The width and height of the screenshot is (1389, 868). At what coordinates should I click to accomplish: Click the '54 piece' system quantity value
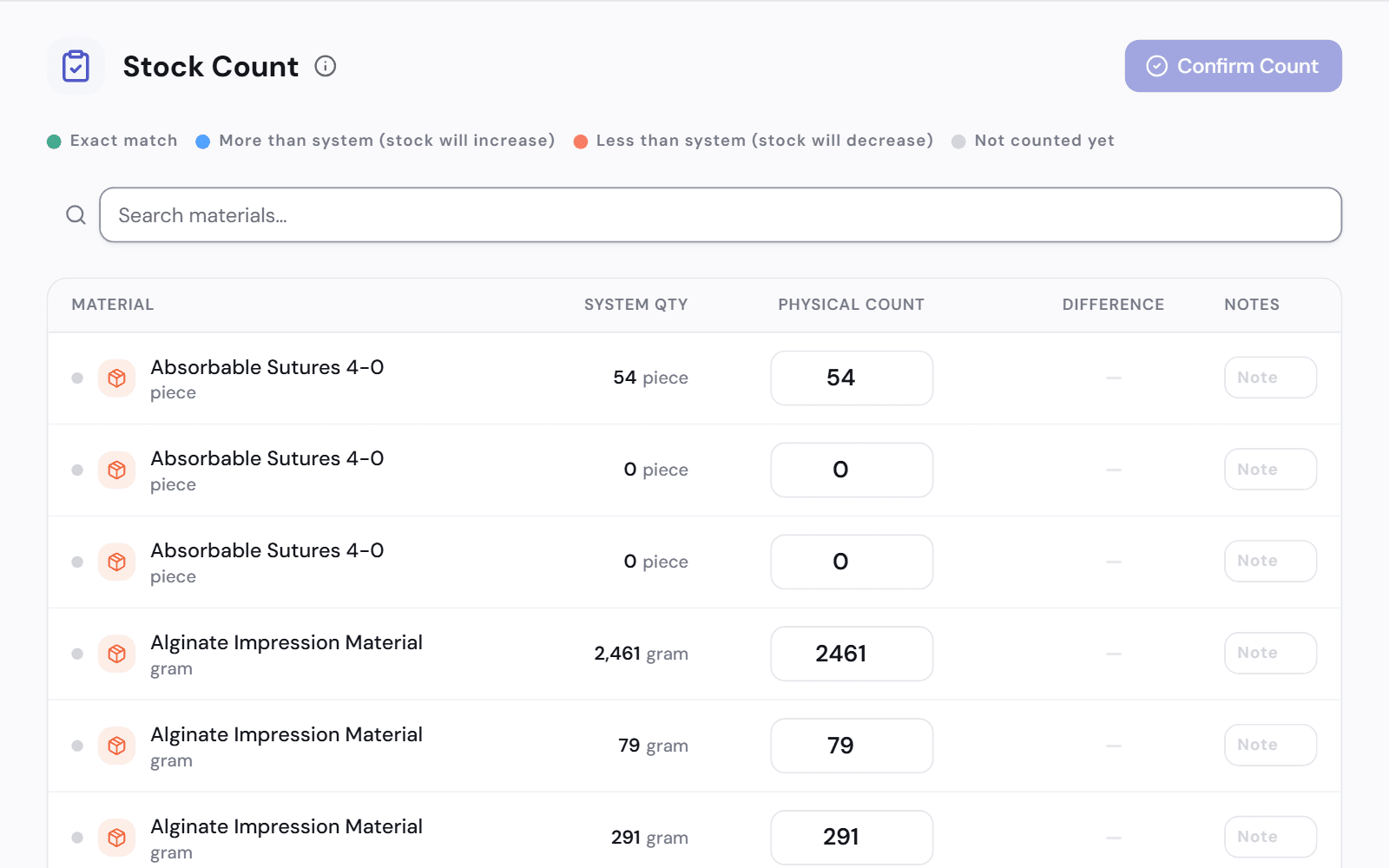pyautogui.click(x=651, y=378)
